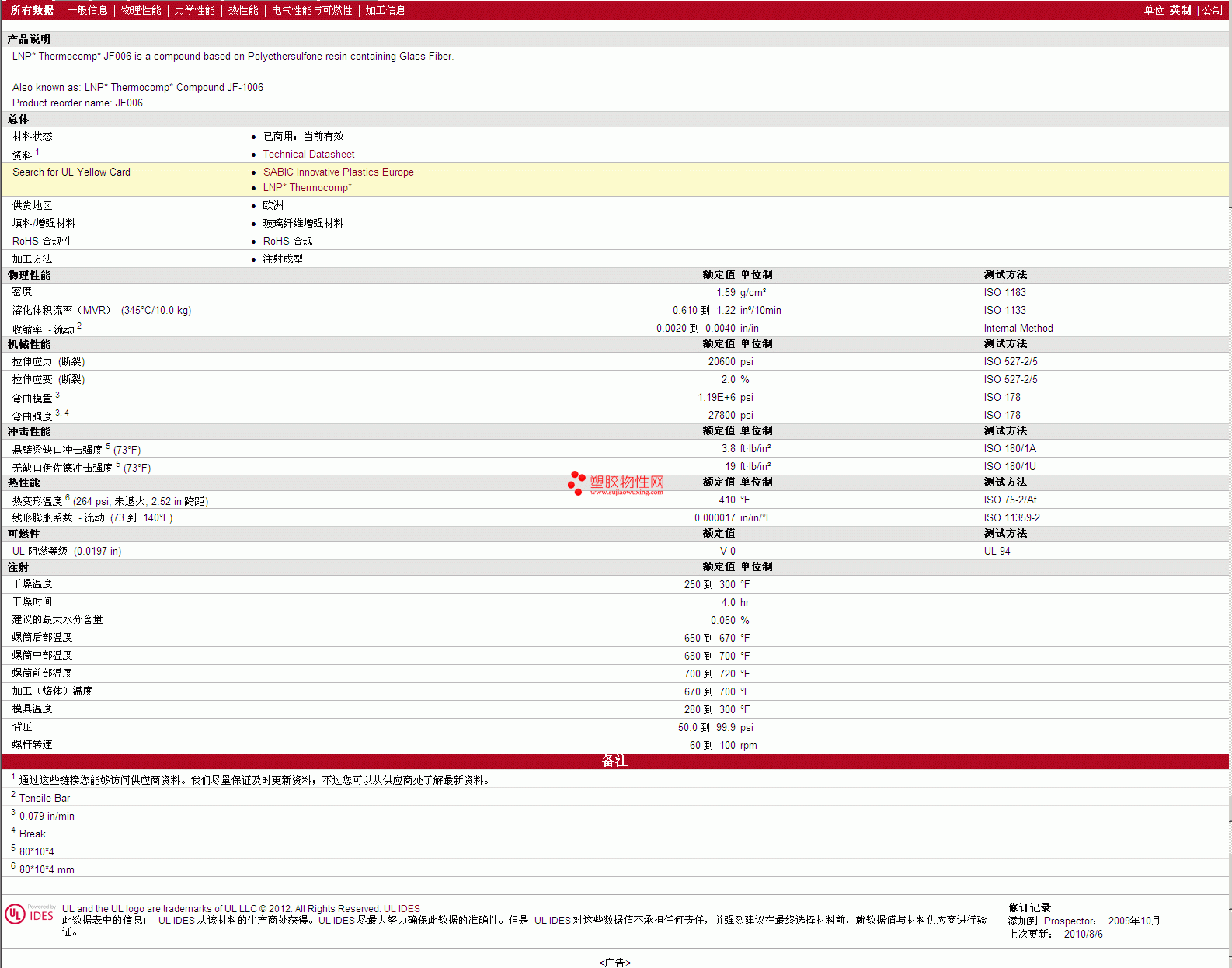Image resolution: width=1232 pixels, height=968 pixels.
Task: Click the 螺筒后部温度 row label
Action: click(42, 638)
